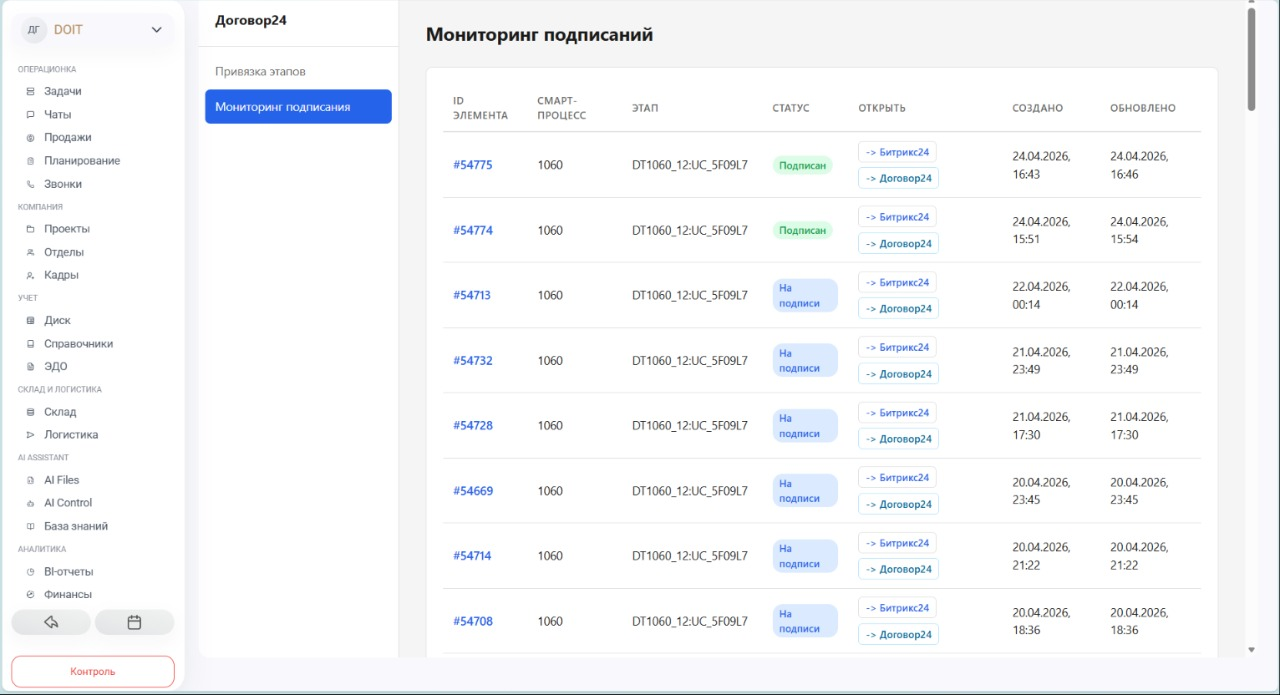Click На подписи badge in row #54713
Screen dimensions: 1280x695
coord(805,295)
